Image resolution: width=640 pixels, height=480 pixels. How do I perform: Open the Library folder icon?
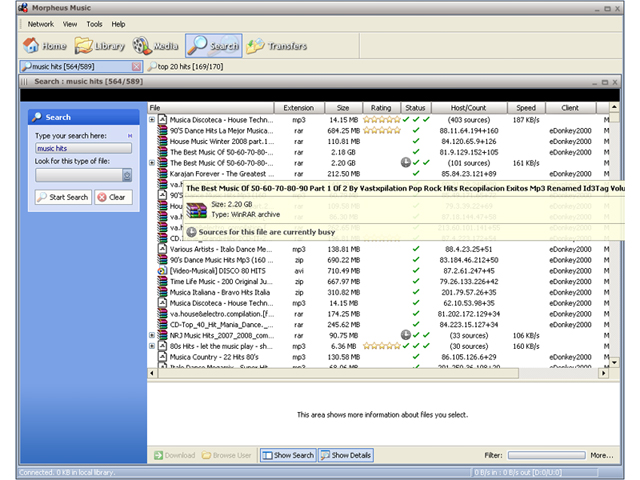[83, 45]
